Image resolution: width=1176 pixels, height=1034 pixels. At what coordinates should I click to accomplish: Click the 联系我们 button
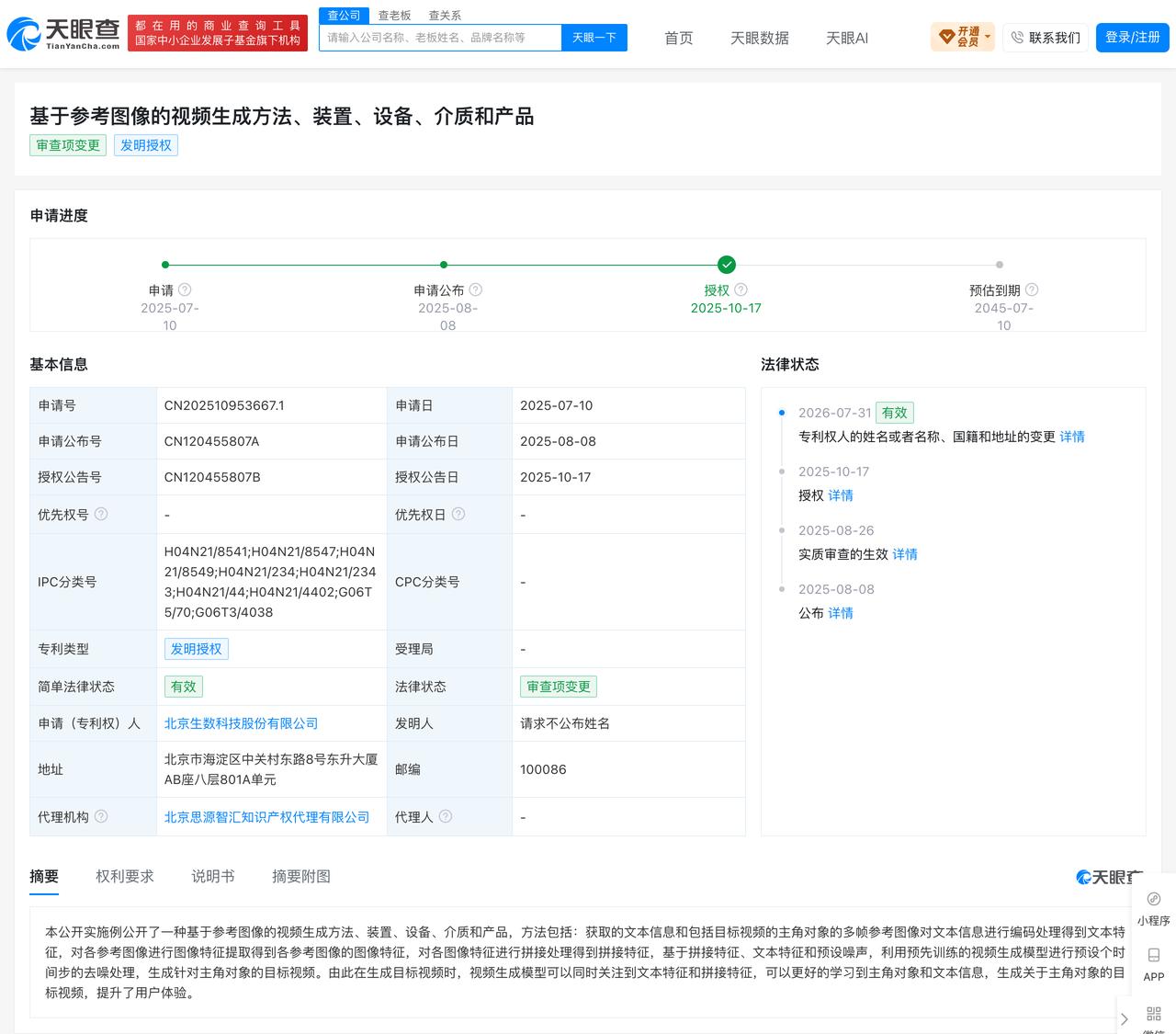1046,38
